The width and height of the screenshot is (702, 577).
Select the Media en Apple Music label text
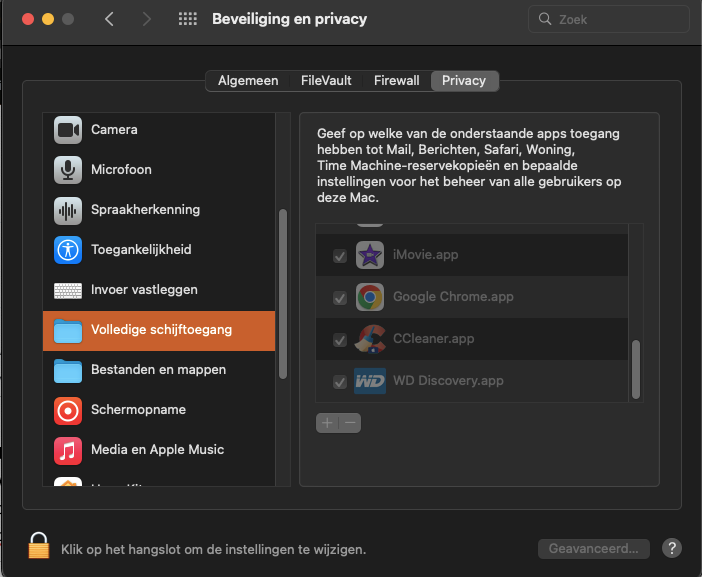(157, 449)
